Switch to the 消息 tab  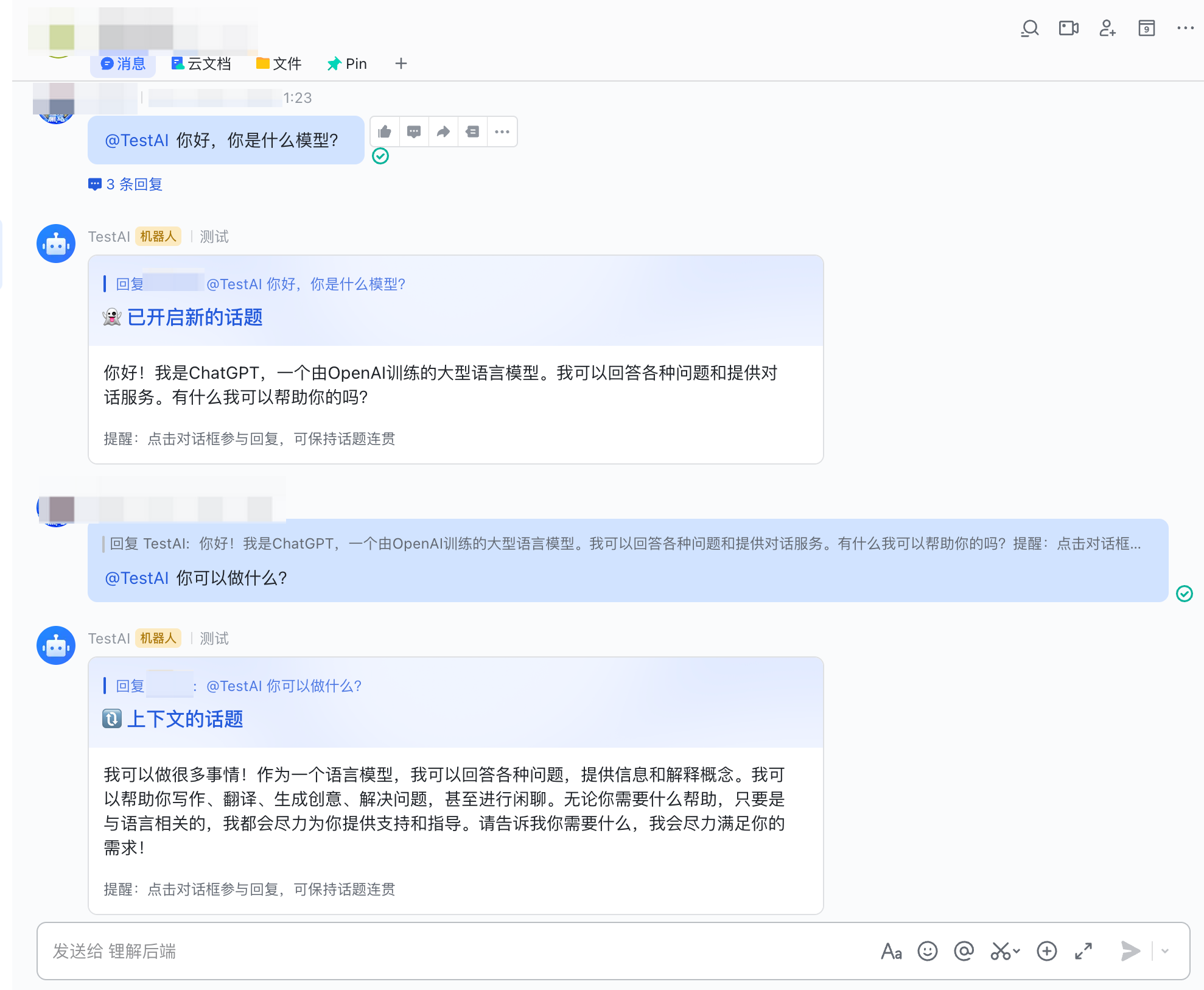click(123, 64)
